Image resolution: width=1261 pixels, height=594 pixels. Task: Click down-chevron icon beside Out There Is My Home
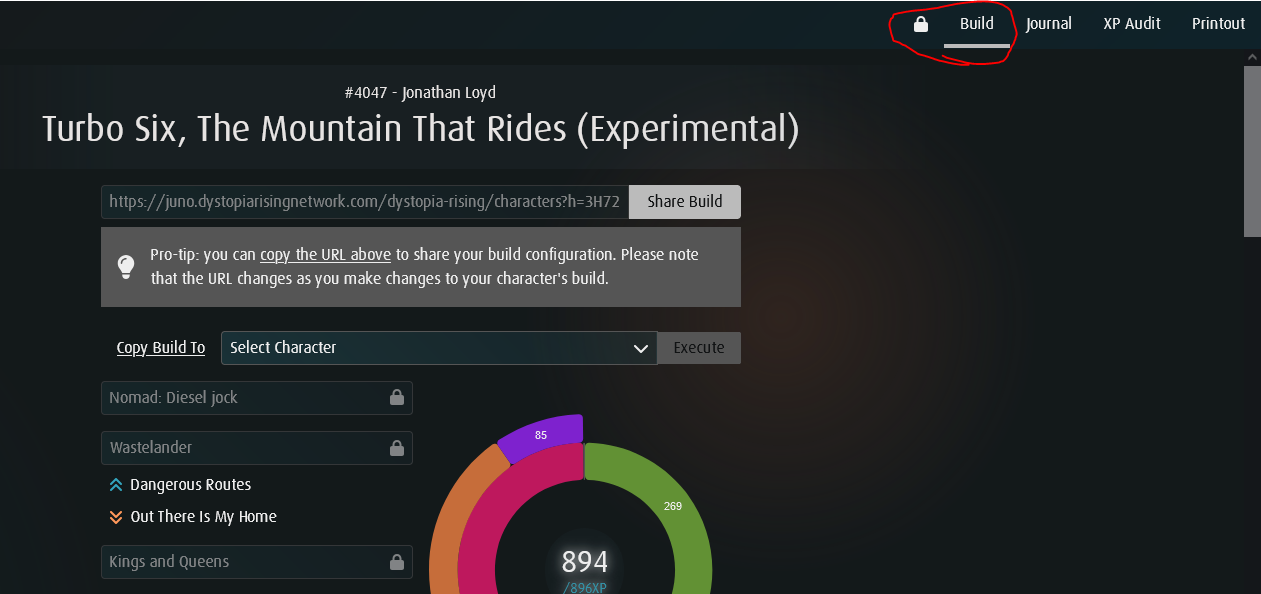pyautogui.click(x=116, y=517)
